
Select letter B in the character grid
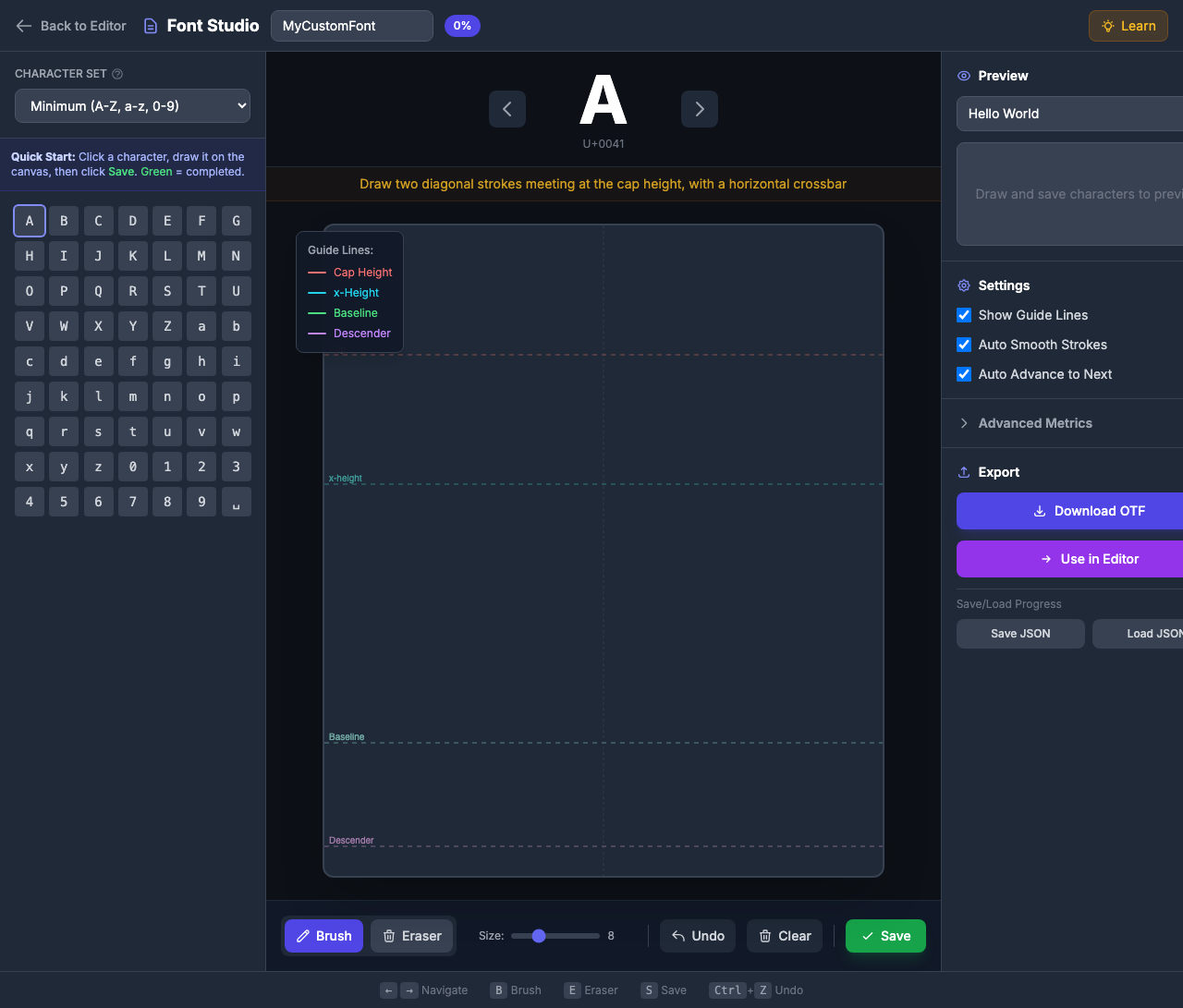pos(64,221)
